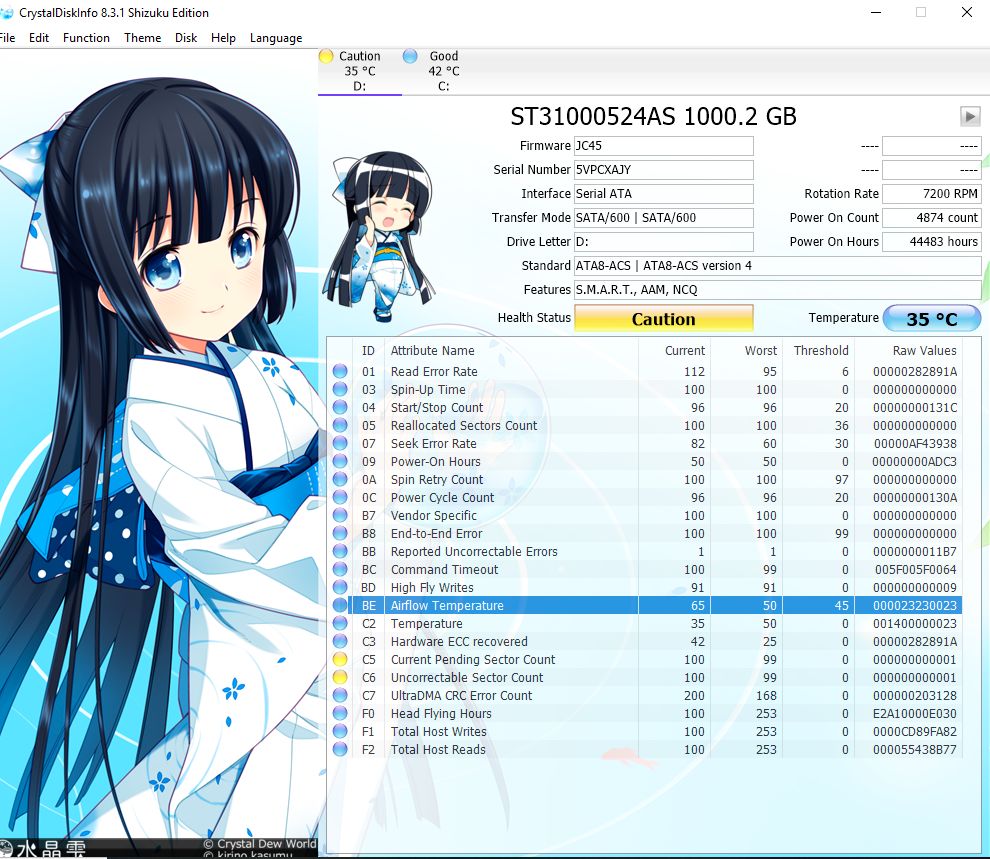Image resolution: width=990 pixels, height=859 pixels.
Task: Click the 35 °C temperature button
Action: pyautogui.click(x=932, y=318)
